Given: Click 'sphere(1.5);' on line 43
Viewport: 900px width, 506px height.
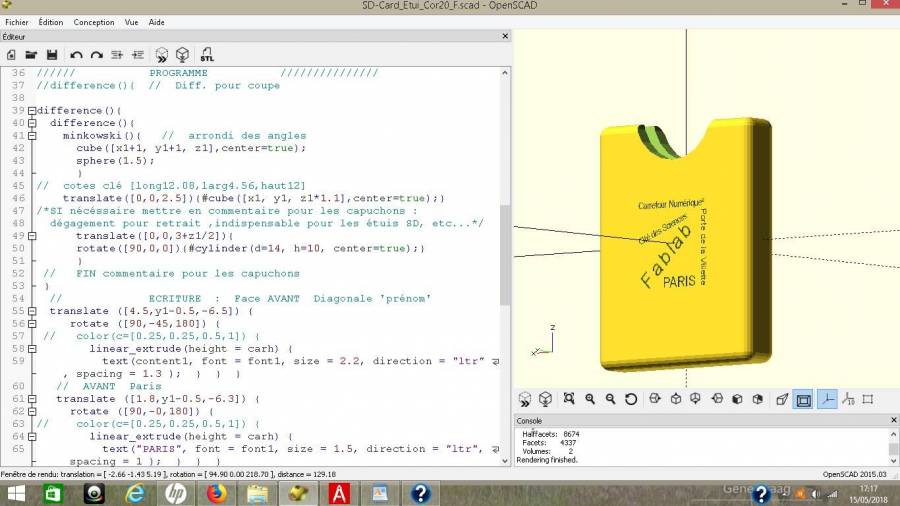Looking at the screenshot, I should (x=115, y=161).
